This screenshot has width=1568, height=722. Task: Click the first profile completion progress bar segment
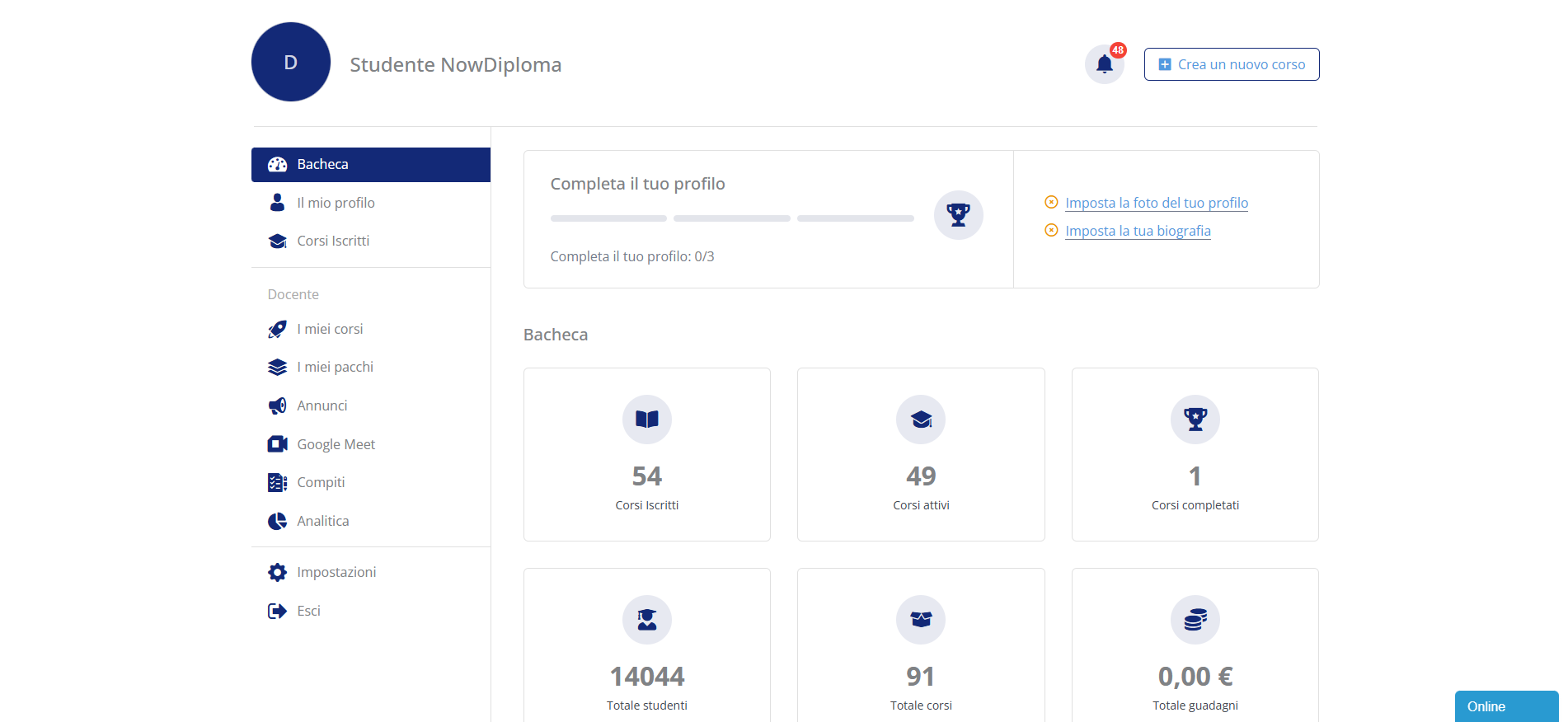[608, 218]
